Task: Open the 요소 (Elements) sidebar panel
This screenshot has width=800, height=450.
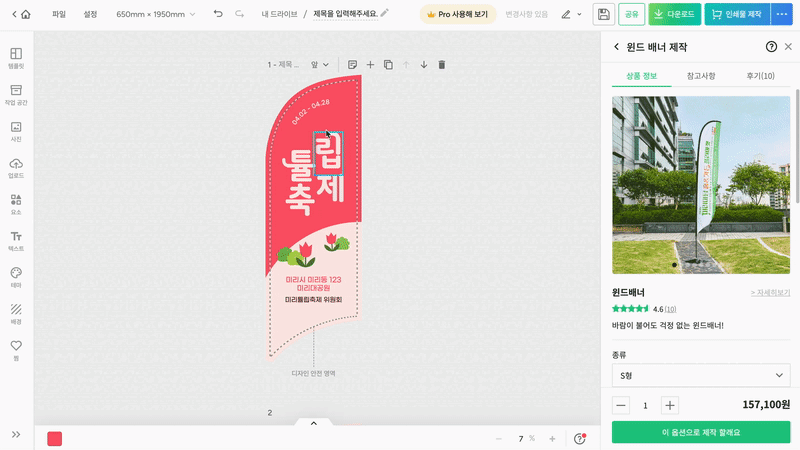Action: click(16, 204)
